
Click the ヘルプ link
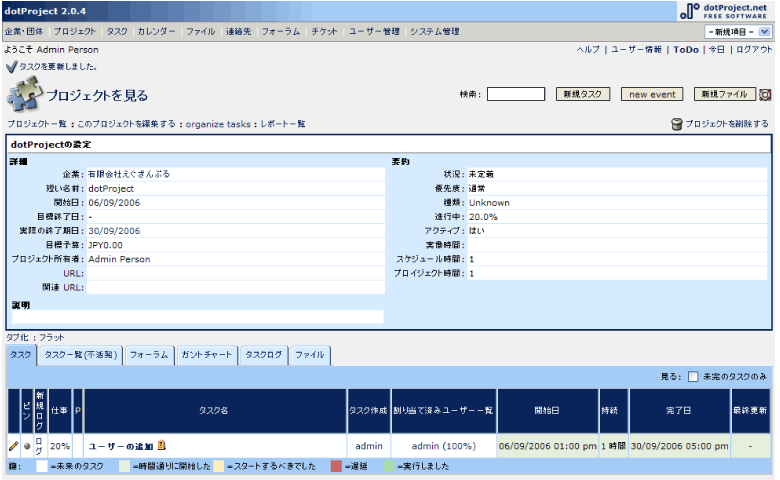588,50
